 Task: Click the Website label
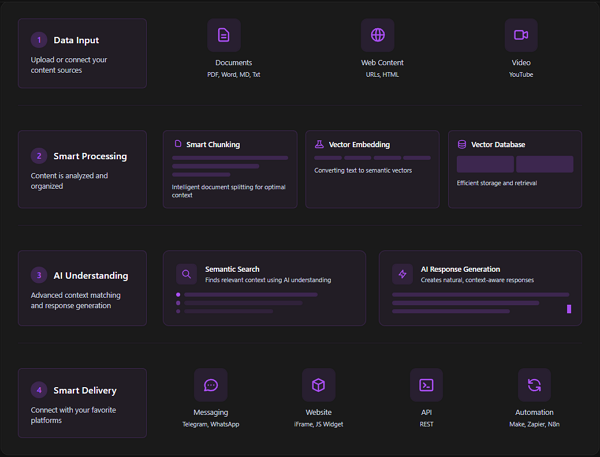tap(318, 413)
